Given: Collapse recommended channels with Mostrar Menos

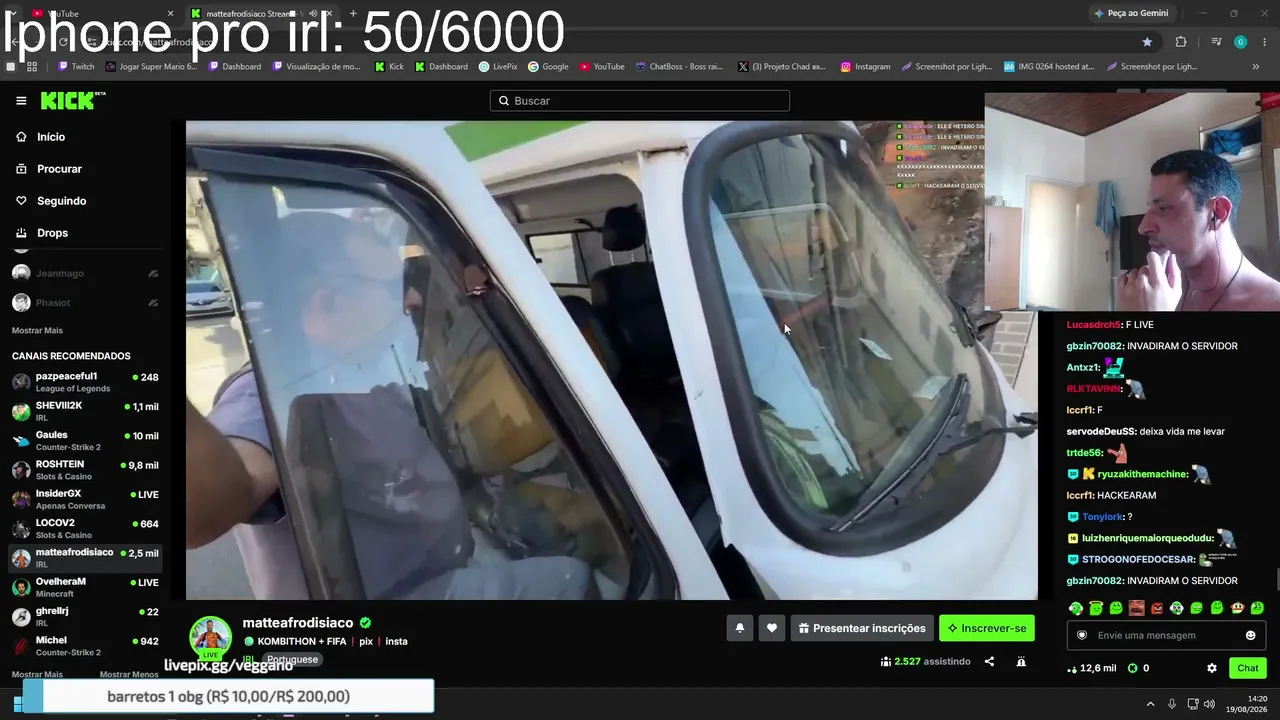Looking at the screenshot, I should coord(129,675).
